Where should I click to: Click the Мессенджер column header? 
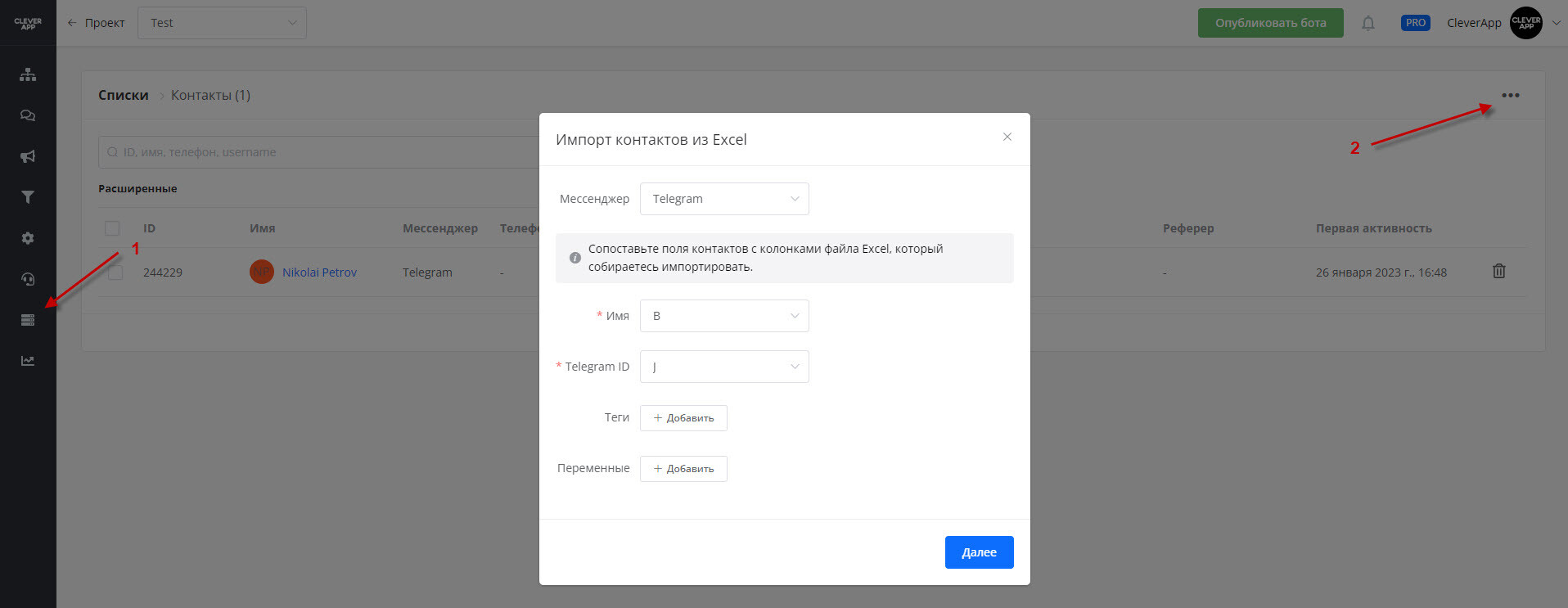point(440,228)
